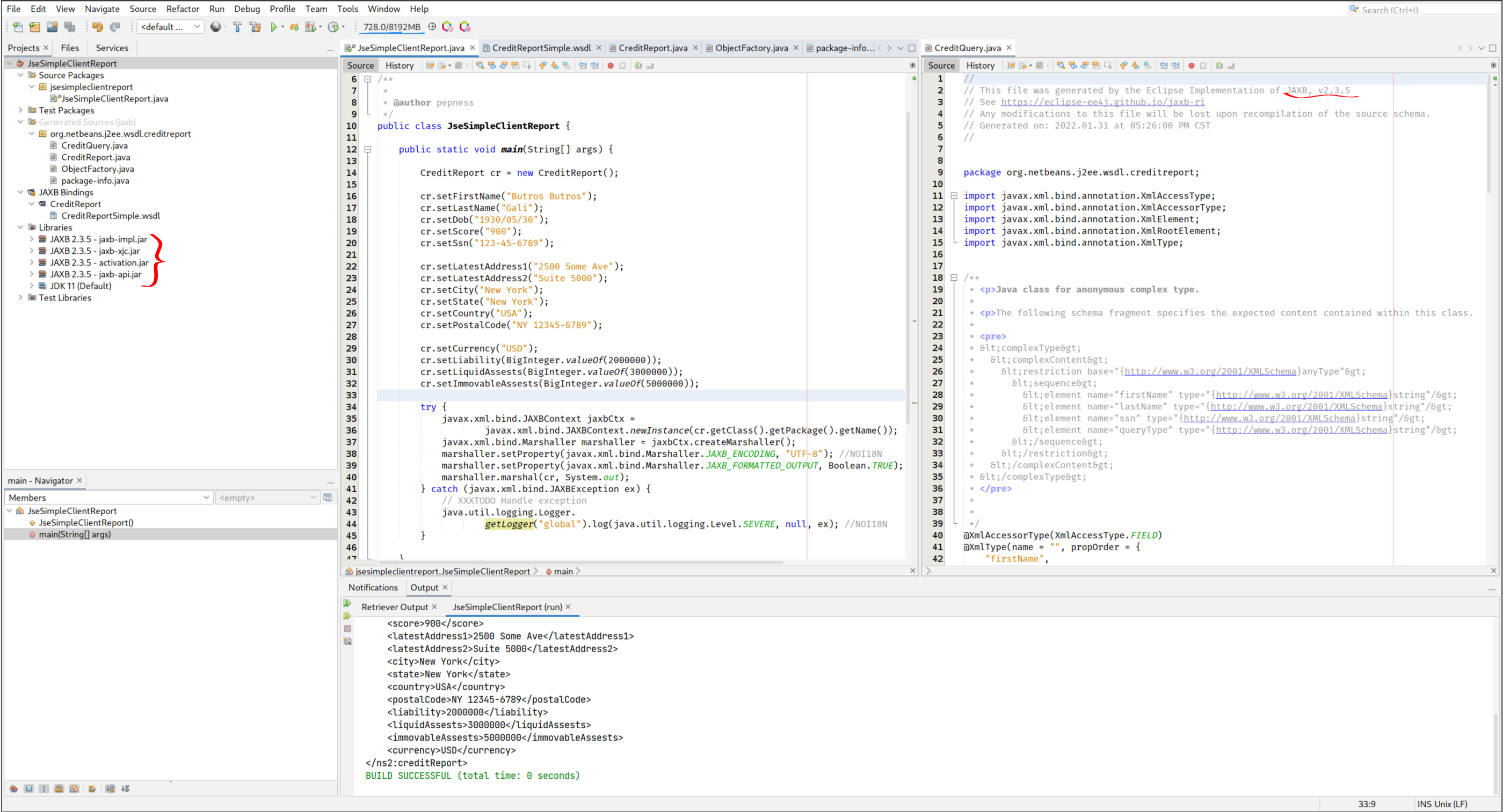Click the memory usage bar 728.0/8192MB

391,27
